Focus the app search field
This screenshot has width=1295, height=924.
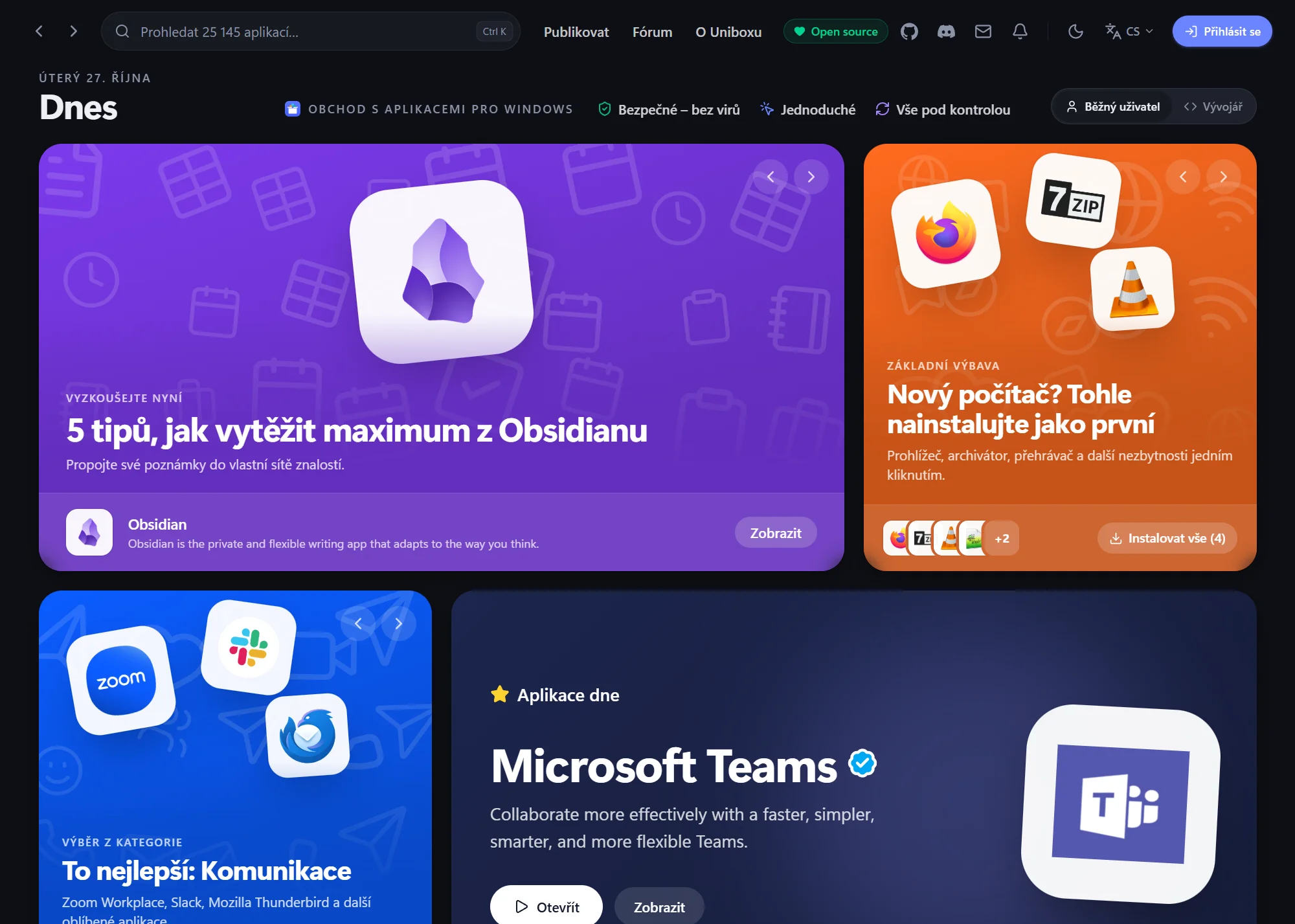tap(311, 32)
